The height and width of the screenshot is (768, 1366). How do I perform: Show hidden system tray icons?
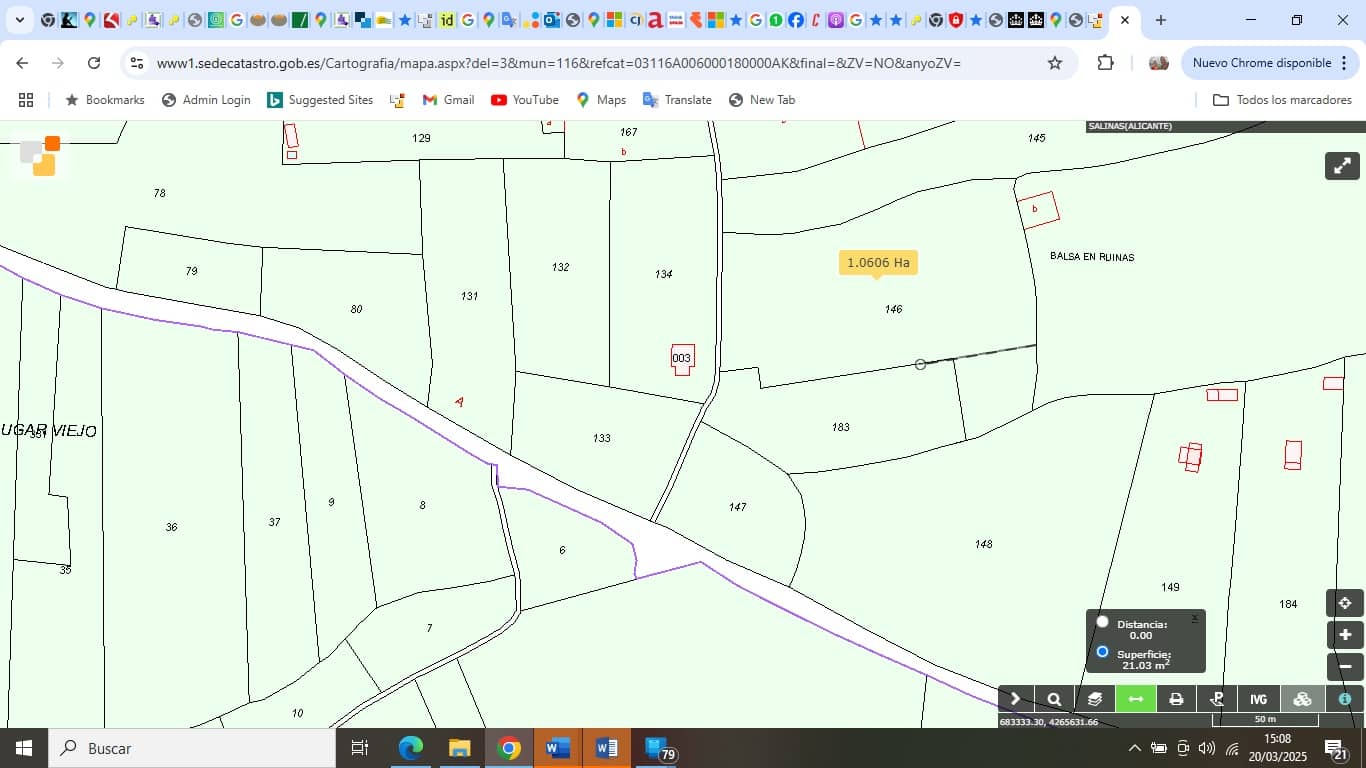[1134, 747]
